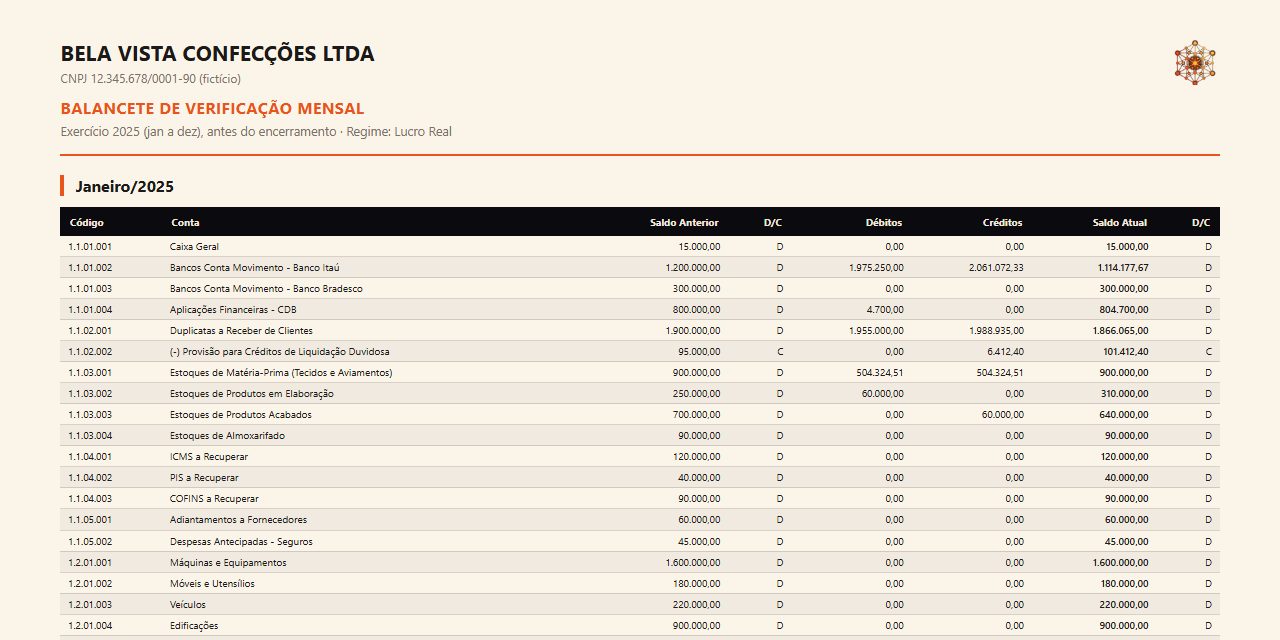Screen dimensions: 1280x640
Task: Select Bancos Conta Movimento - Banco Itaú
Action: [254, 268]
